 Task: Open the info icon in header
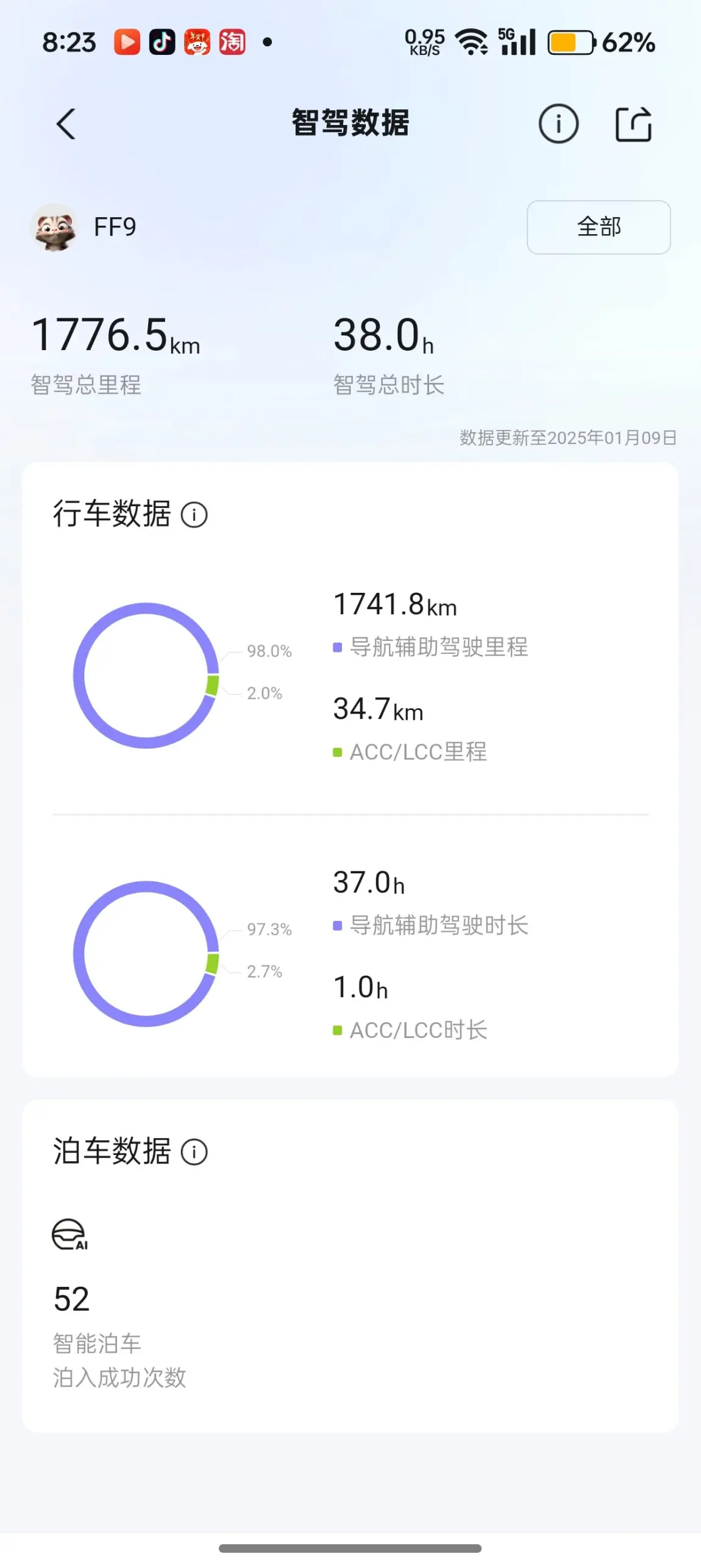558,124
